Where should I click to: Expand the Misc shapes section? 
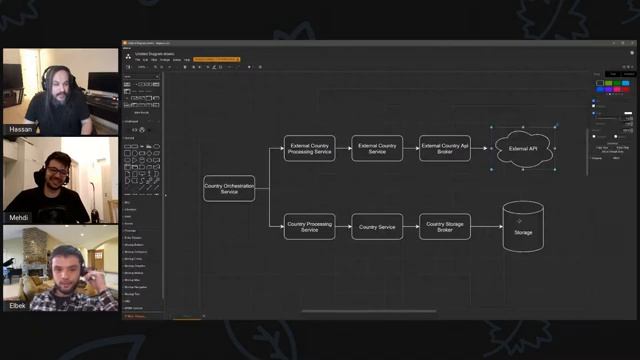coord(127,202)
